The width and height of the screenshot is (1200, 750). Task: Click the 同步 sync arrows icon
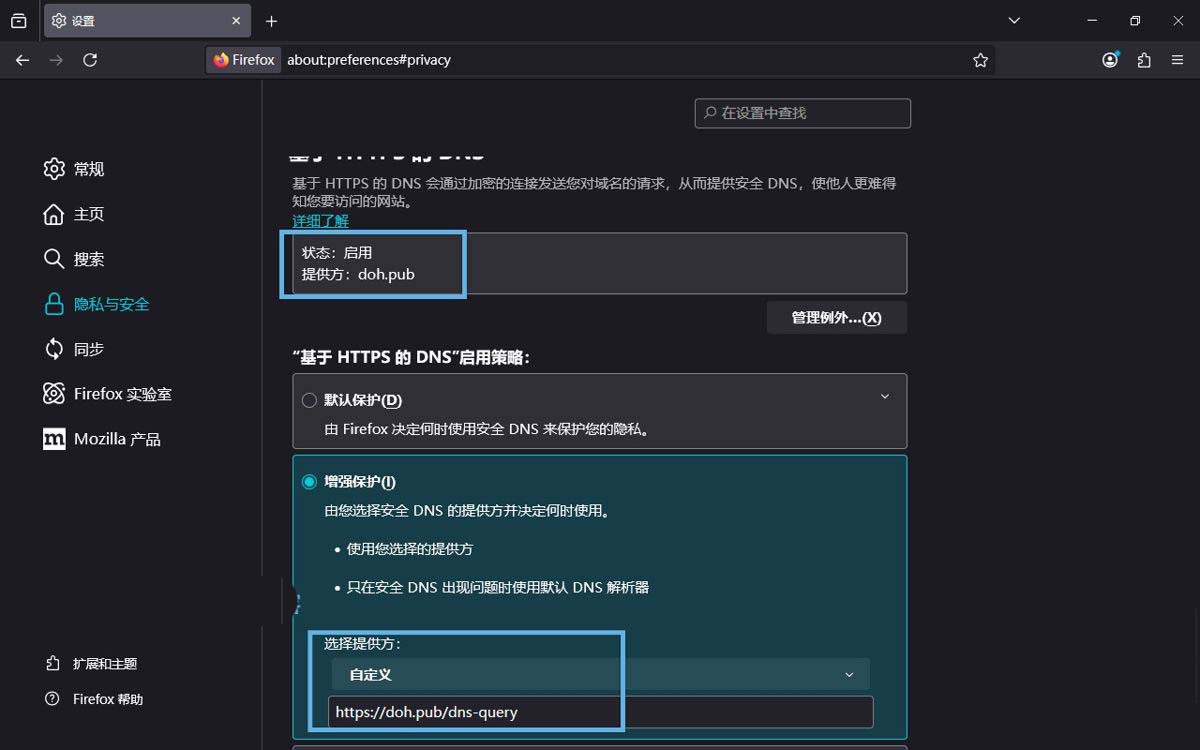[x=54, y=349]
